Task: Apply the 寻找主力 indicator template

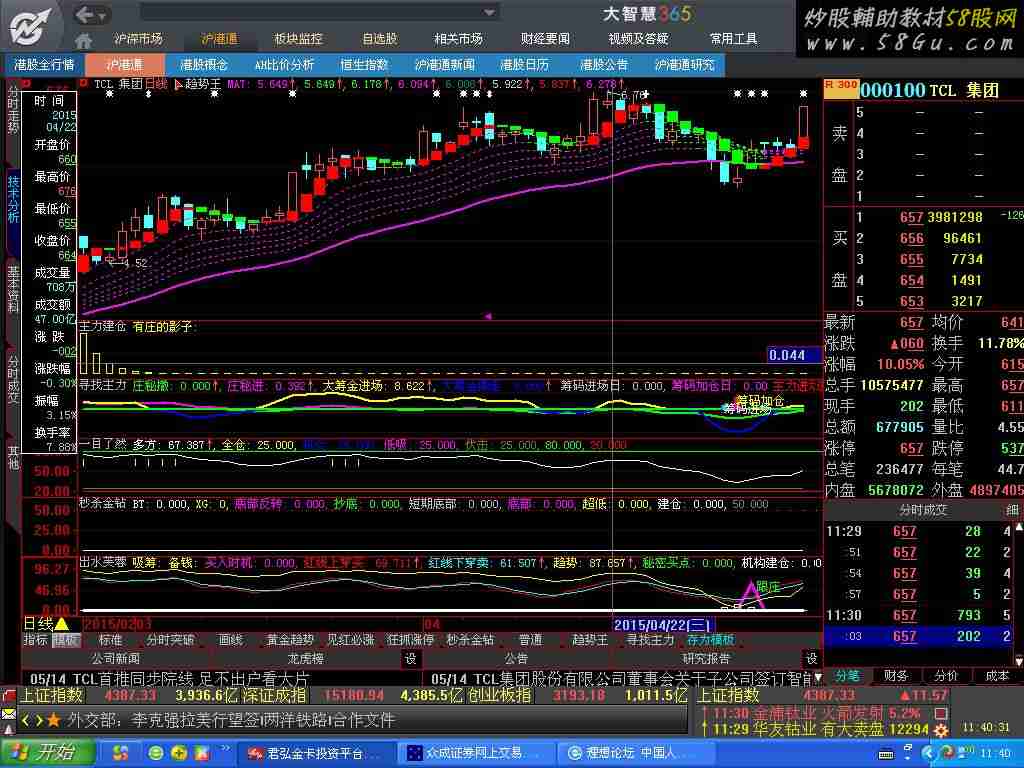Action: (650, 640)
